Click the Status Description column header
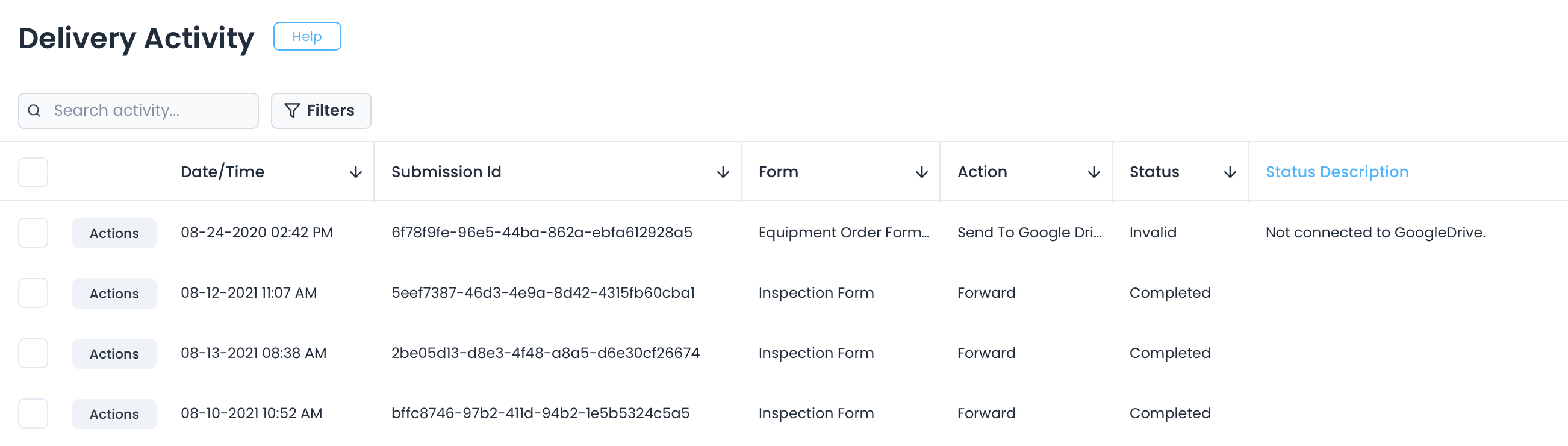 pyautogui.click(x=1337, y=172)
